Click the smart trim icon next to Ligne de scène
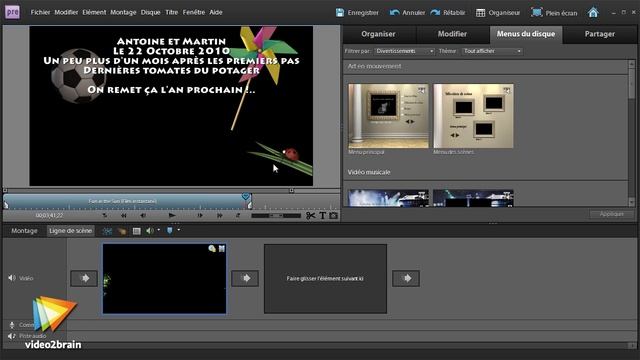Screen dimensions: 640x360 [107, 231]
